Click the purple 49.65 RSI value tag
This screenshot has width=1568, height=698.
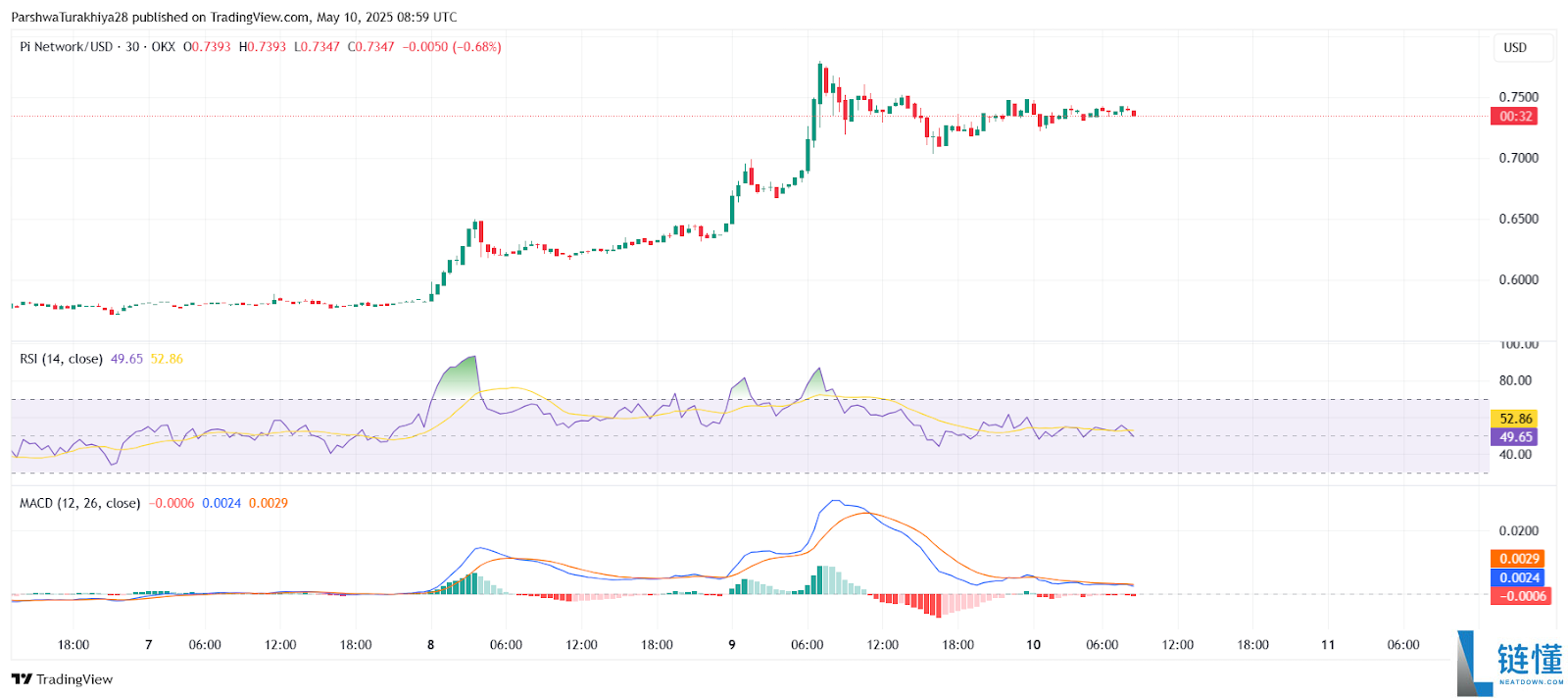[x=1514, y=437]
